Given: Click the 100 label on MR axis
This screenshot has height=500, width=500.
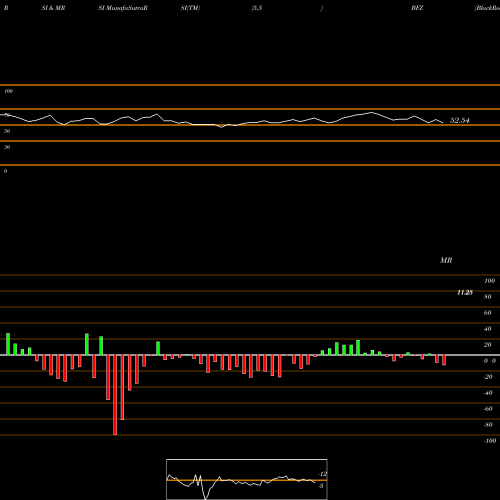Looking at the screenshot, I should coord(490,281).
